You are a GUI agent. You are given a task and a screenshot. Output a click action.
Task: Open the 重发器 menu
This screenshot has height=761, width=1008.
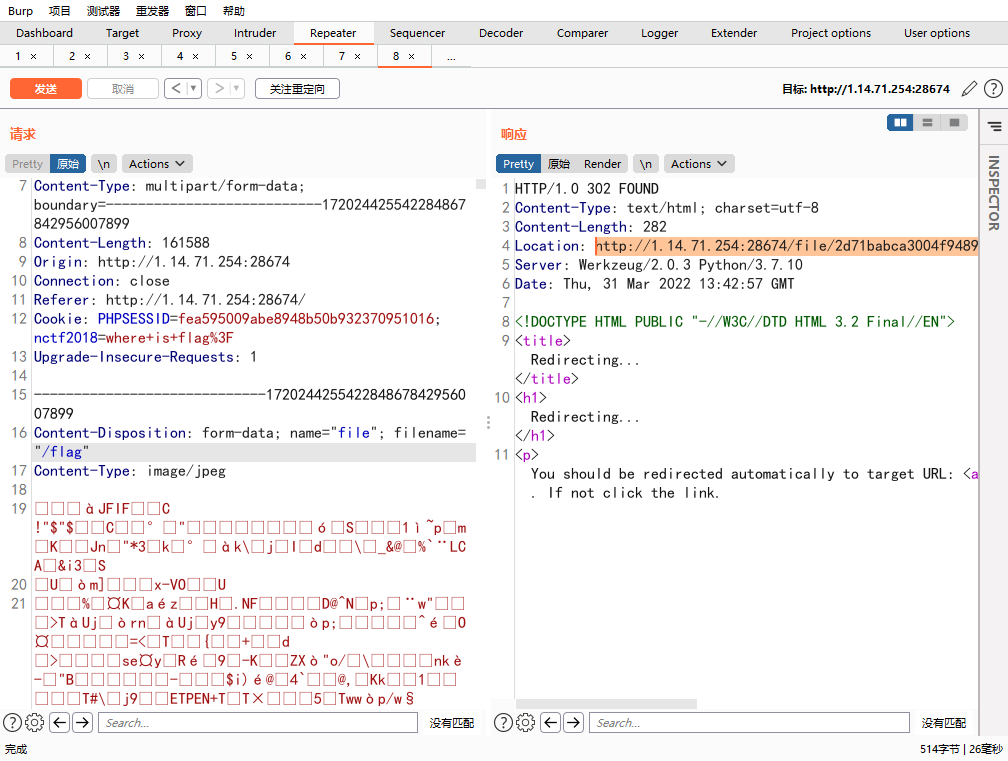point(152,11)
